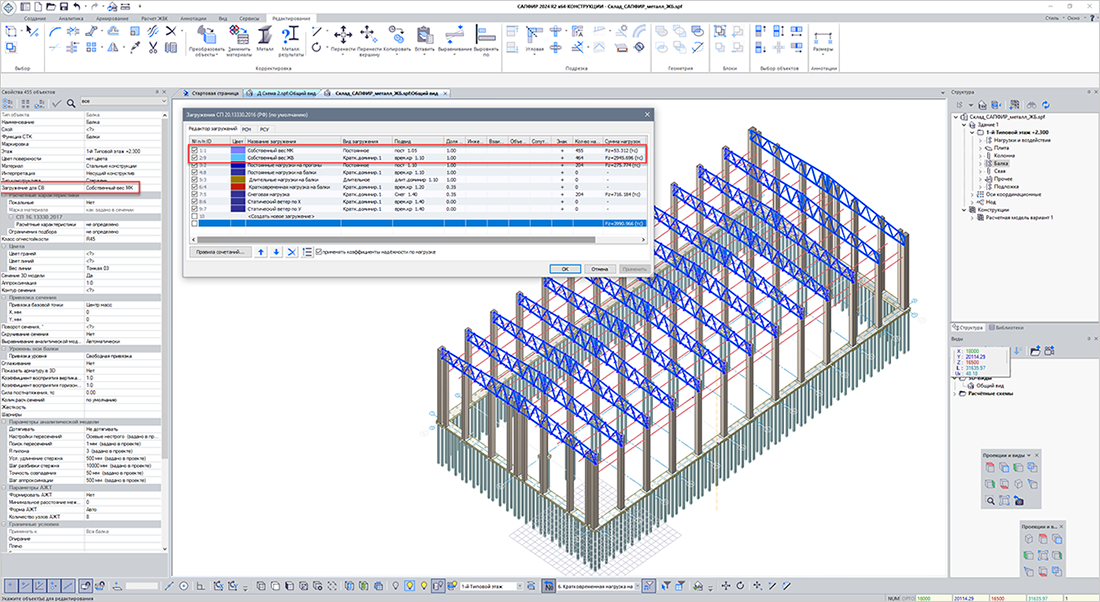Uncheck the Собственный вес МК load checkbox
The image size is (1100, 602).
point(194,150)
